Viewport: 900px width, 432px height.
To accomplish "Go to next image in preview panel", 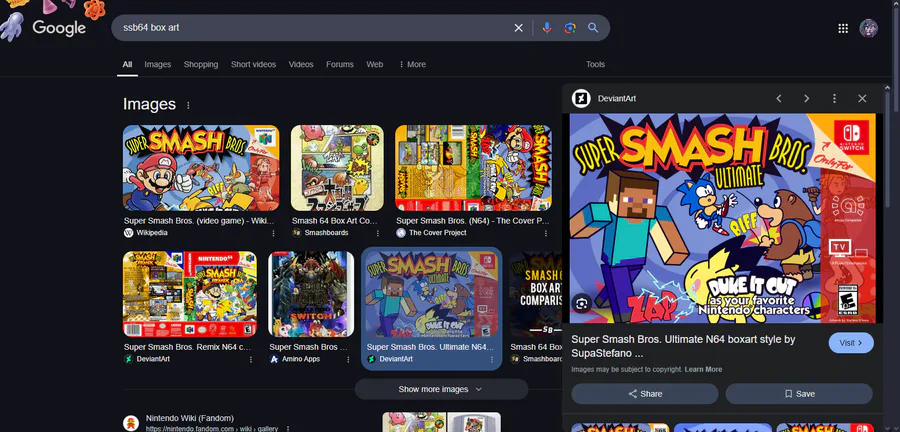I will click(806, 99).
